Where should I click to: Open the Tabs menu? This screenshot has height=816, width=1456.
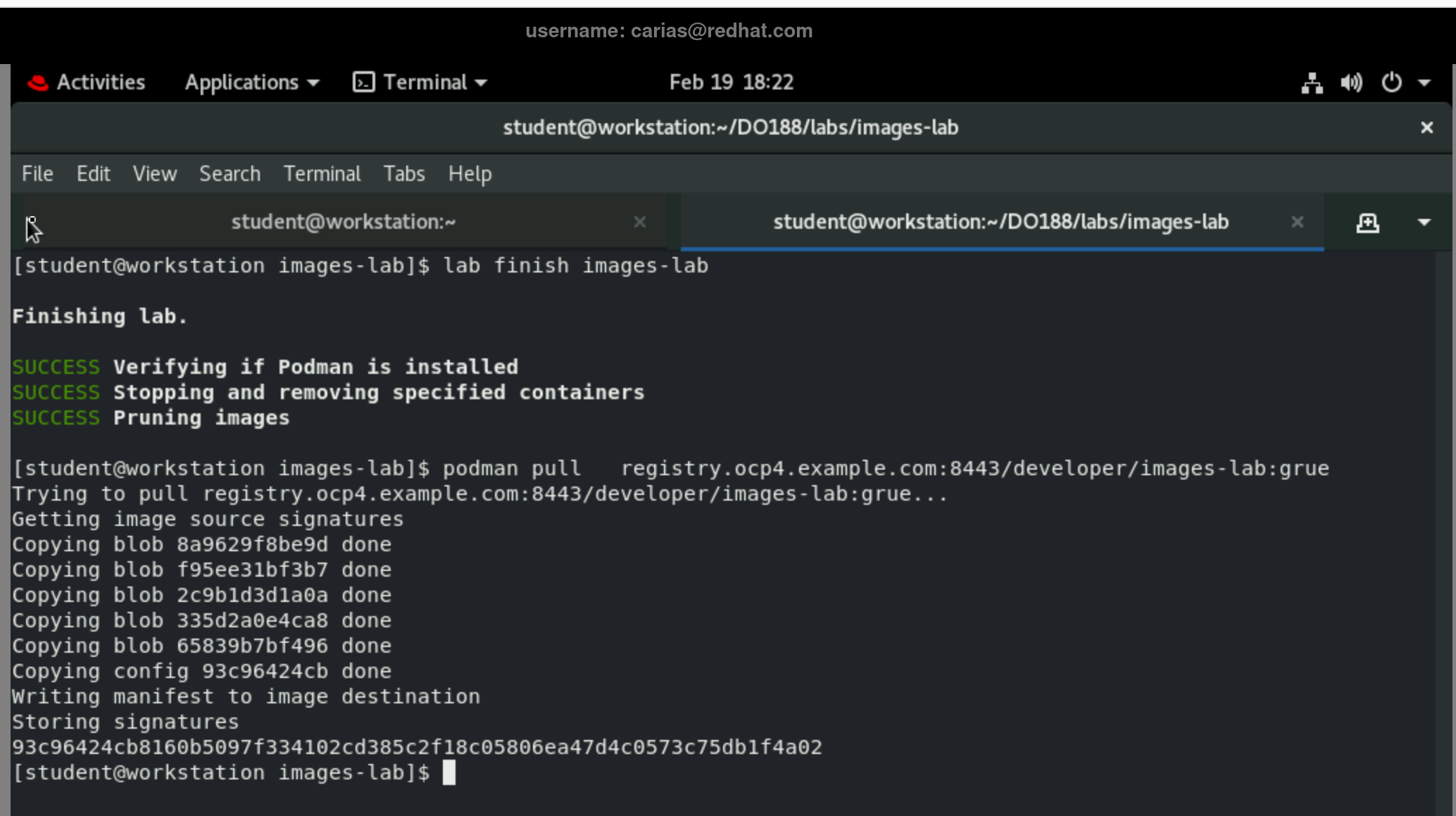pos(403,174)
